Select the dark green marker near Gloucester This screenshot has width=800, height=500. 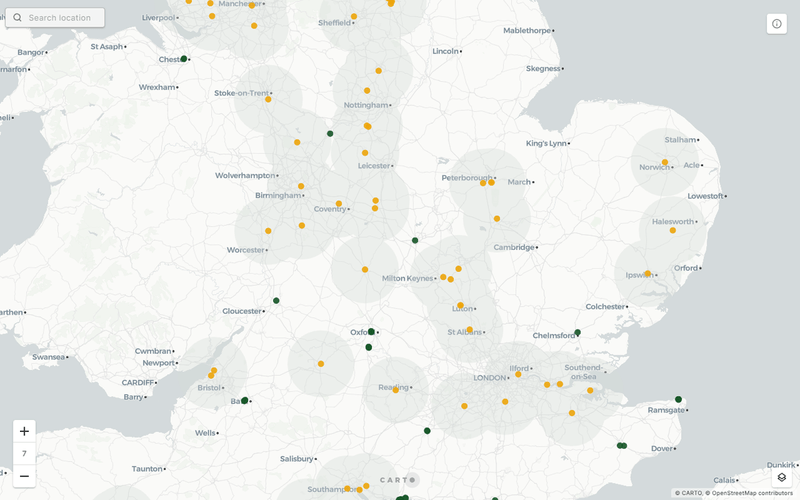[x=276, y=300]
